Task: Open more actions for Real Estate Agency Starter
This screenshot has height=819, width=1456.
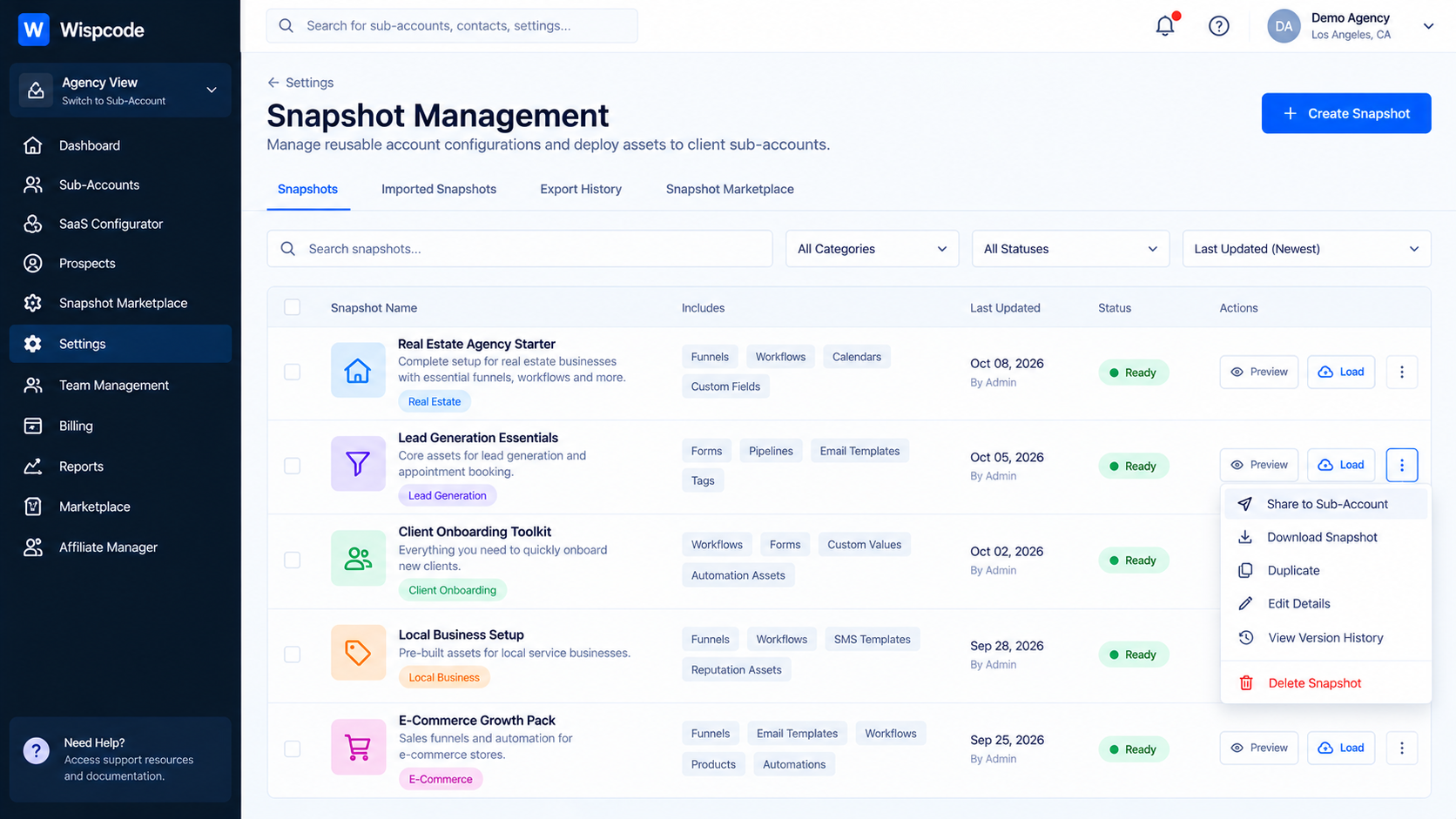Action: coord(1402,372)
